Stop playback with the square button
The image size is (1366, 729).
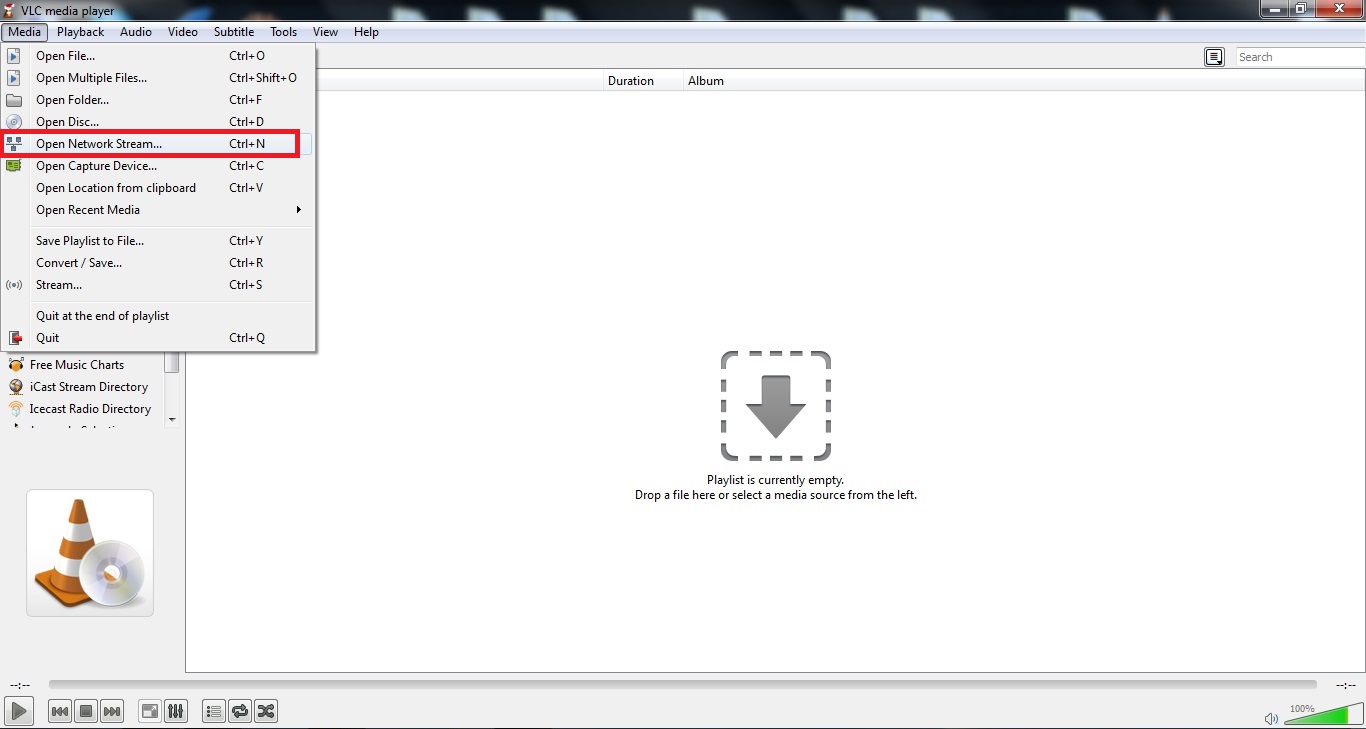(x=86, y=711)
